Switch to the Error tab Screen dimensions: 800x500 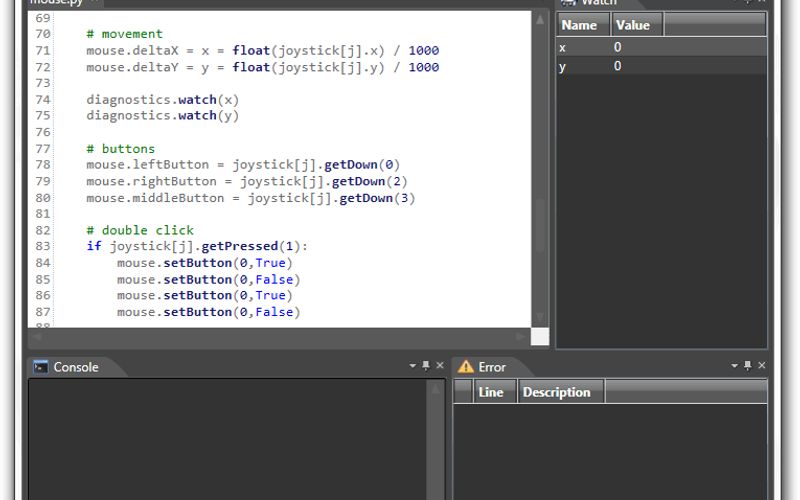[x=491, y=367]
